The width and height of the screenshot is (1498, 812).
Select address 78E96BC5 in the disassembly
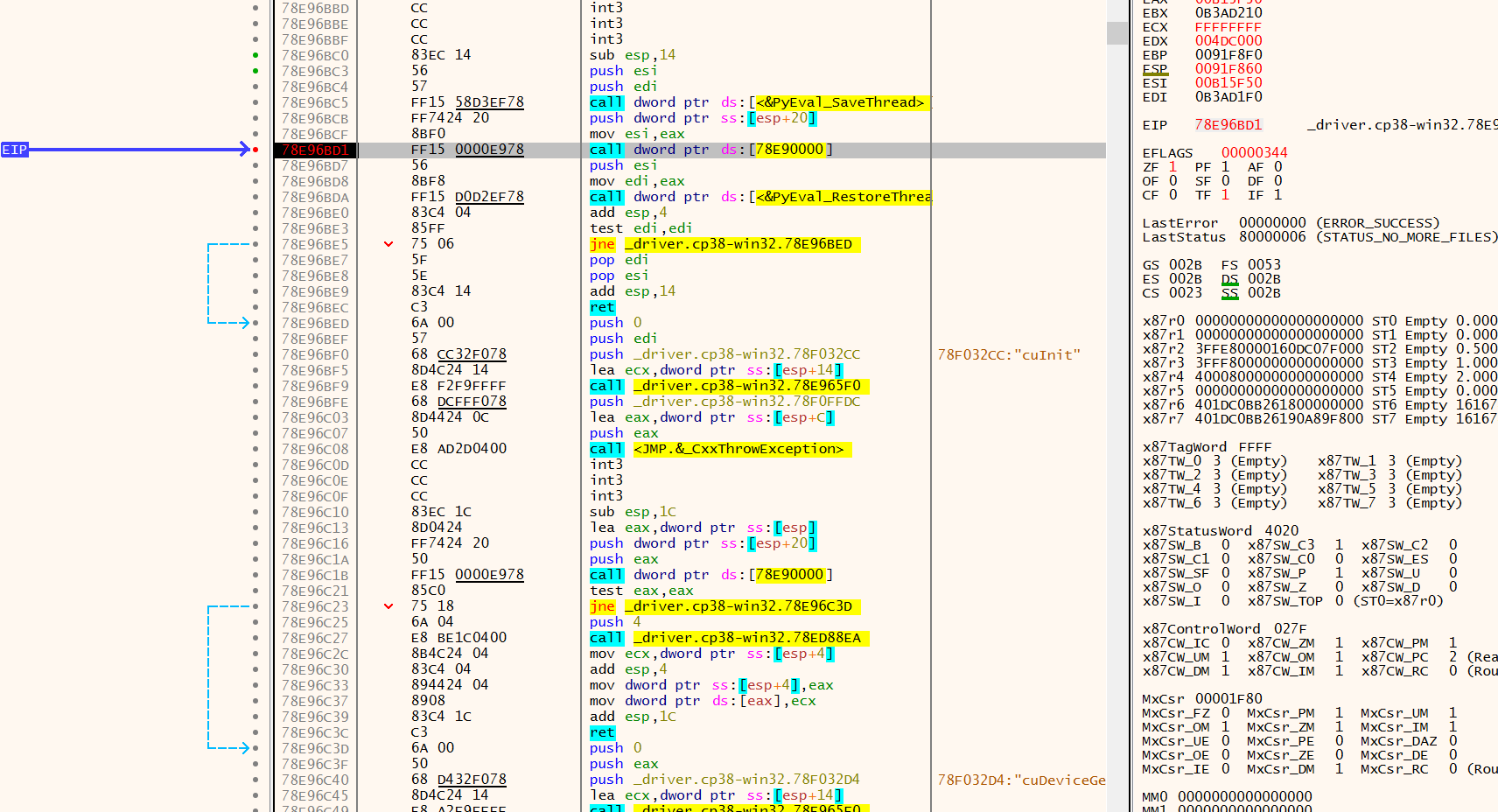(315, 102)
